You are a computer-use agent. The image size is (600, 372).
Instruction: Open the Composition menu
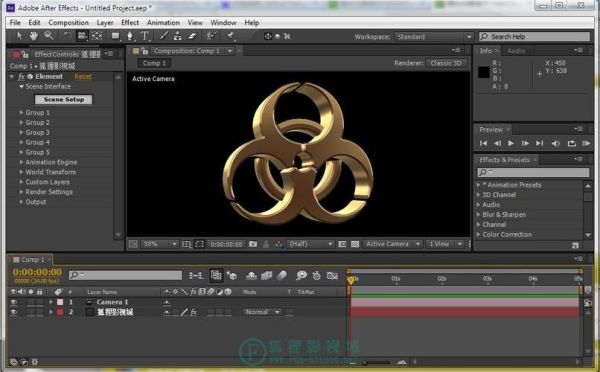tap(68, 23)
